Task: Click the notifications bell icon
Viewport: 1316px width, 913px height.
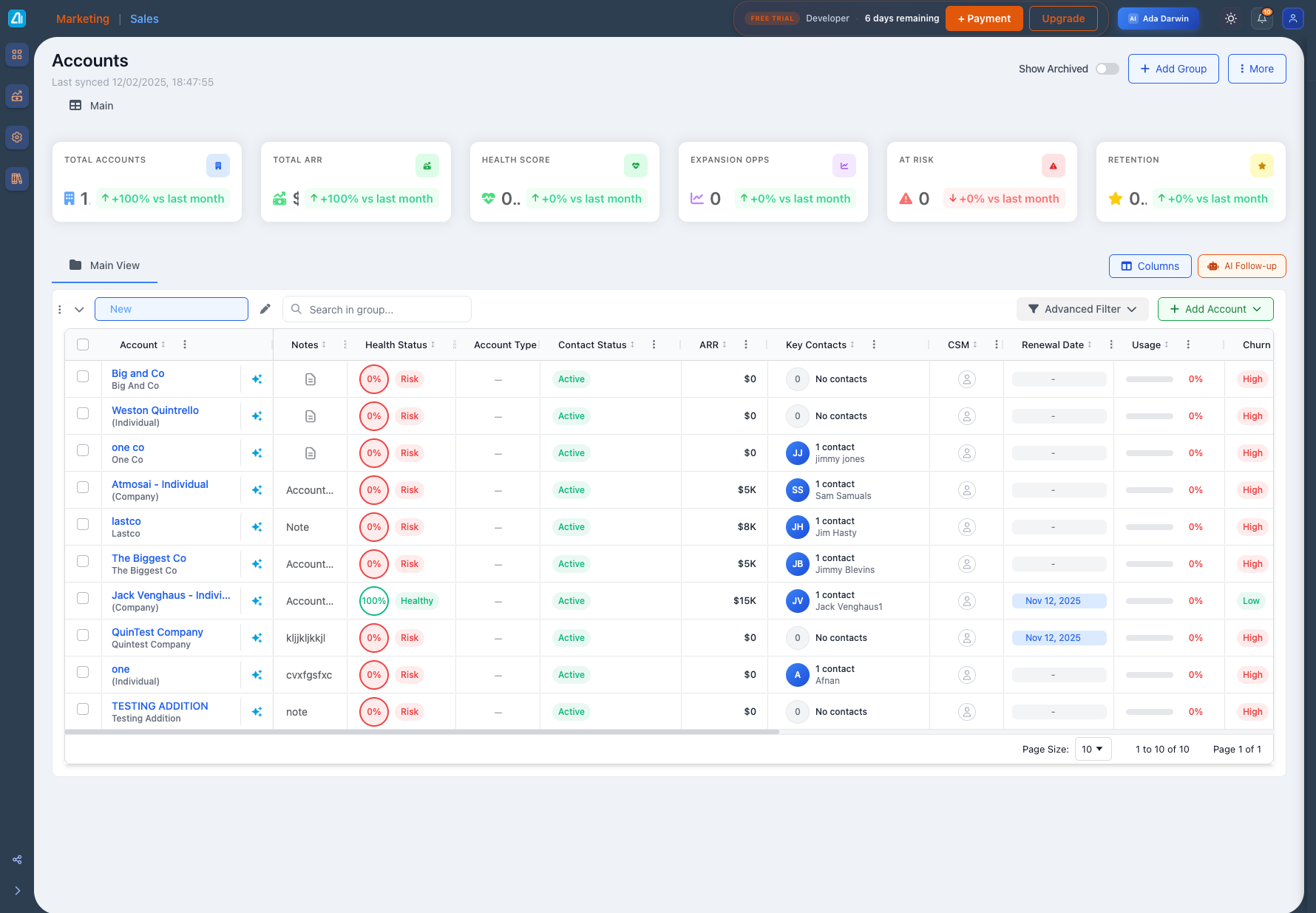Action: pyautogui.click(x=1262, y=18)
